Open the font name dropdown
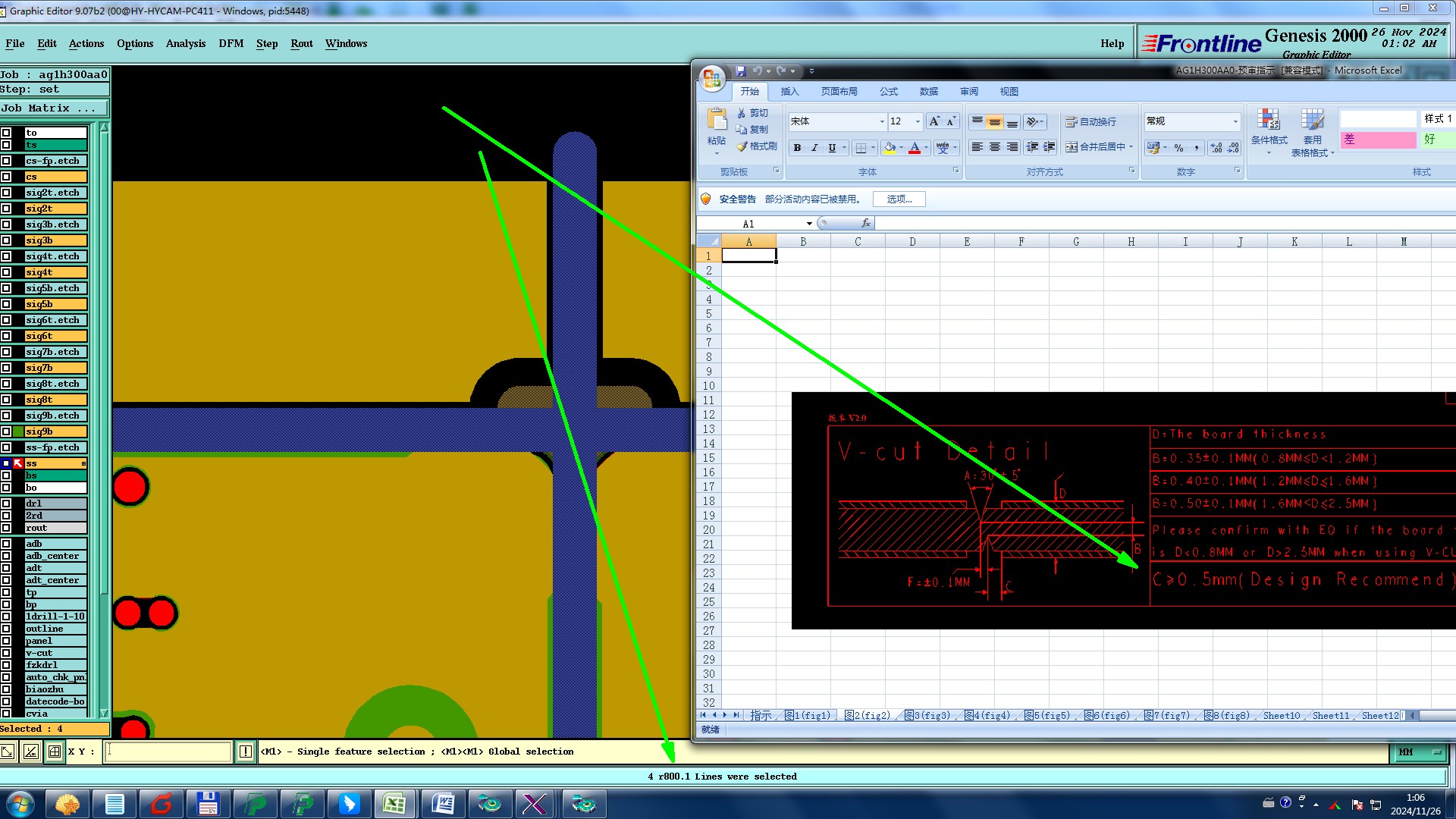Image resolution: width=1456 pixels, height=819 pixels. pos(882,121)
